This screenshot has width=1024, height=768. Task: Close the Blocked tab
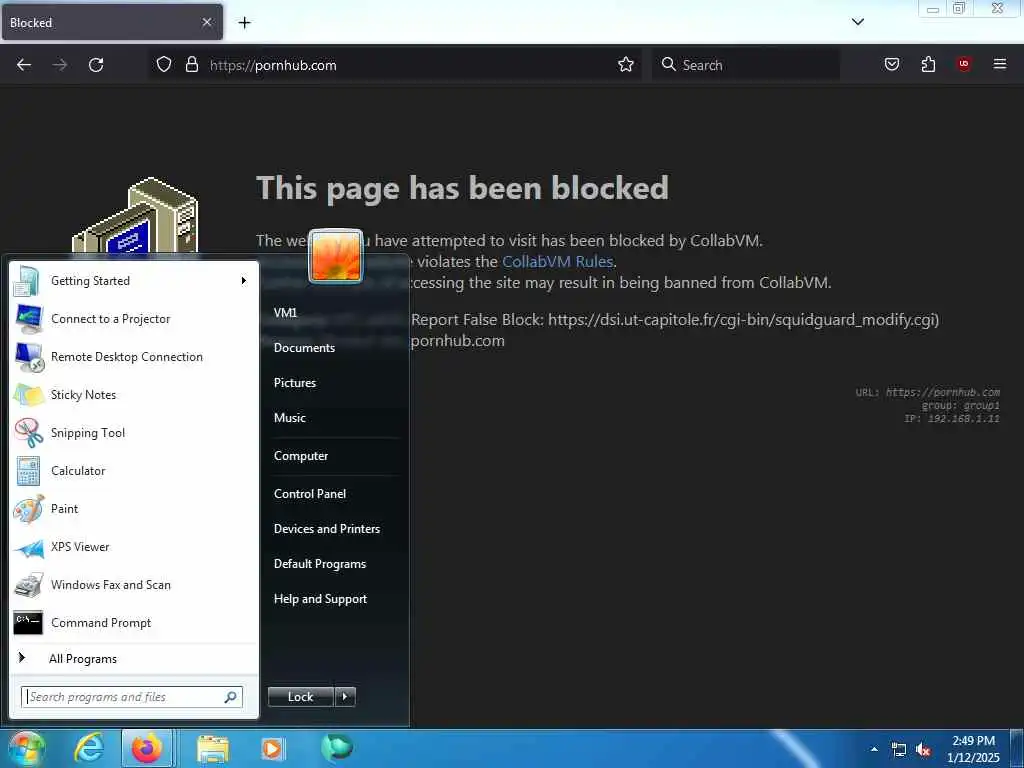tap(206, 22)
